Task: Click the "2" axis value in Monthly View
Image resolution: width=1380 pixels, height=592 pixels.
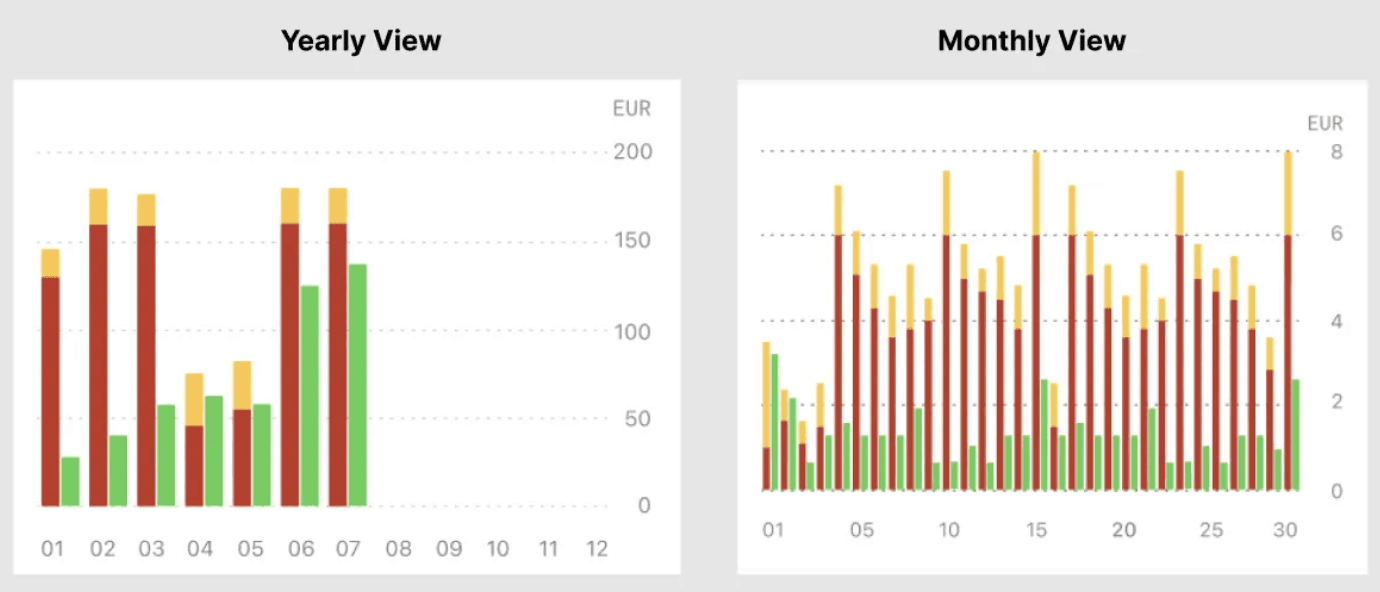Action: coord(1335,401)
